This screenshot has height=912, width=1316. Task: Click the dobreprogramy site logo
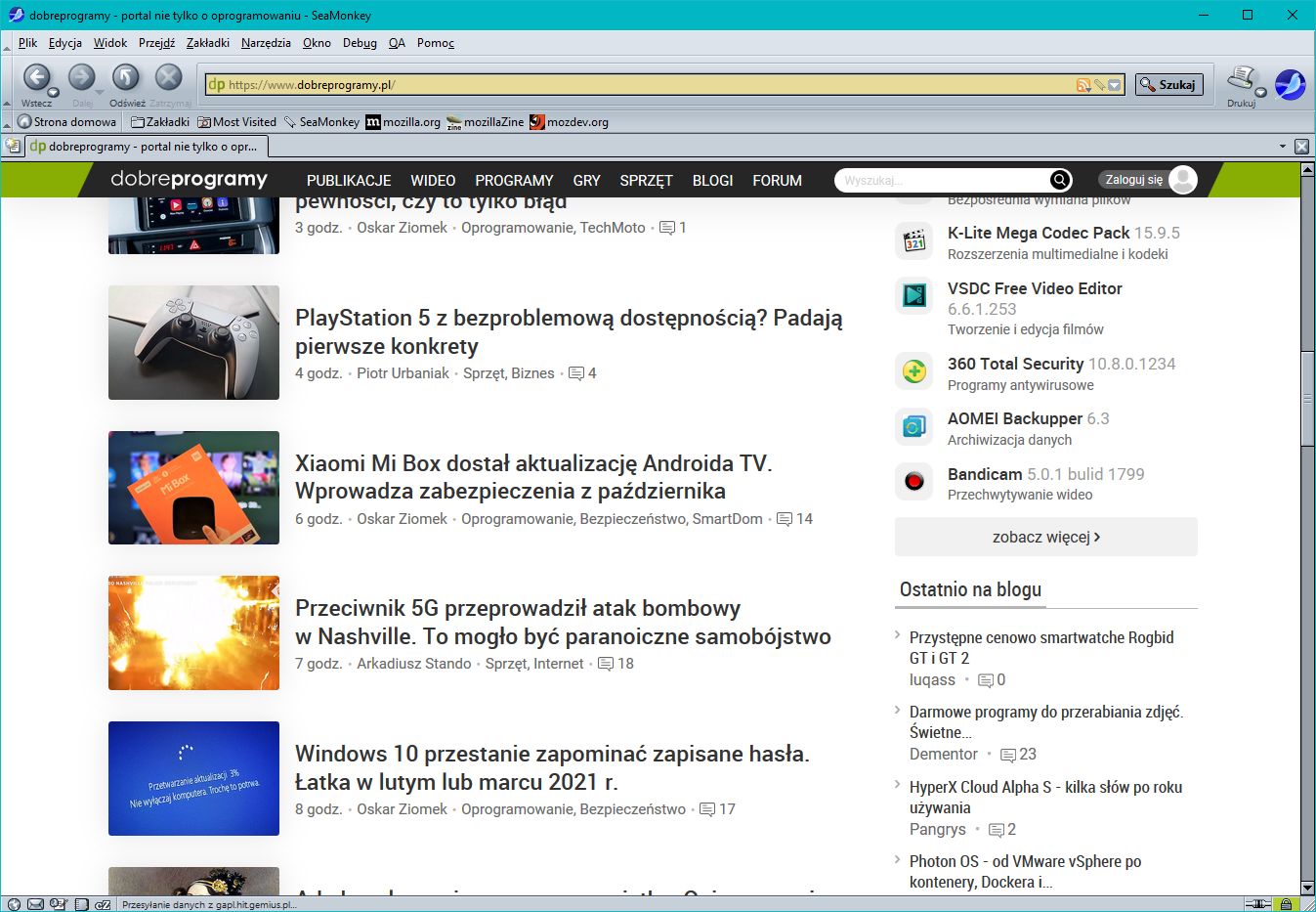pos(189,179)
